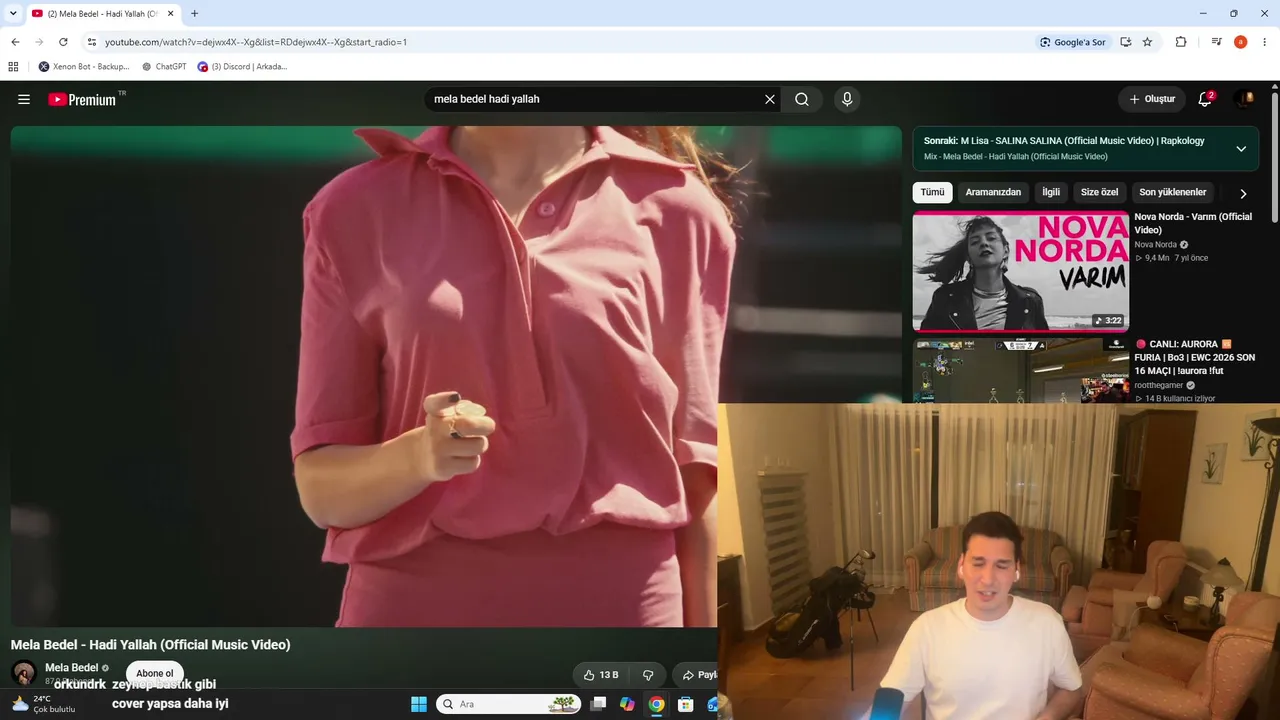Subscribe with the Abone ol button
Viewport: 1280px width, 720px height.
tap(155, 673)
